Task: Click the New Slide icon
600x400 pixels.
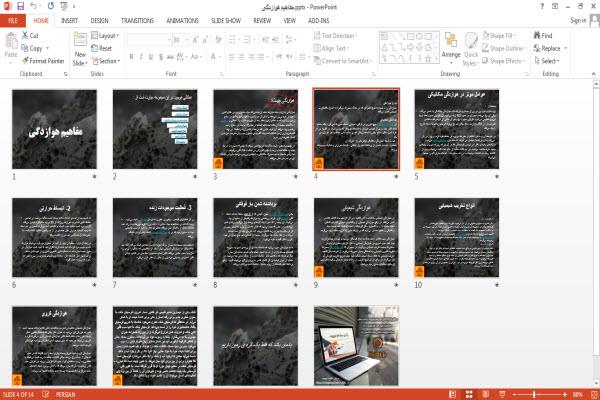Action: pyautogui.click(x=80, y=41)
